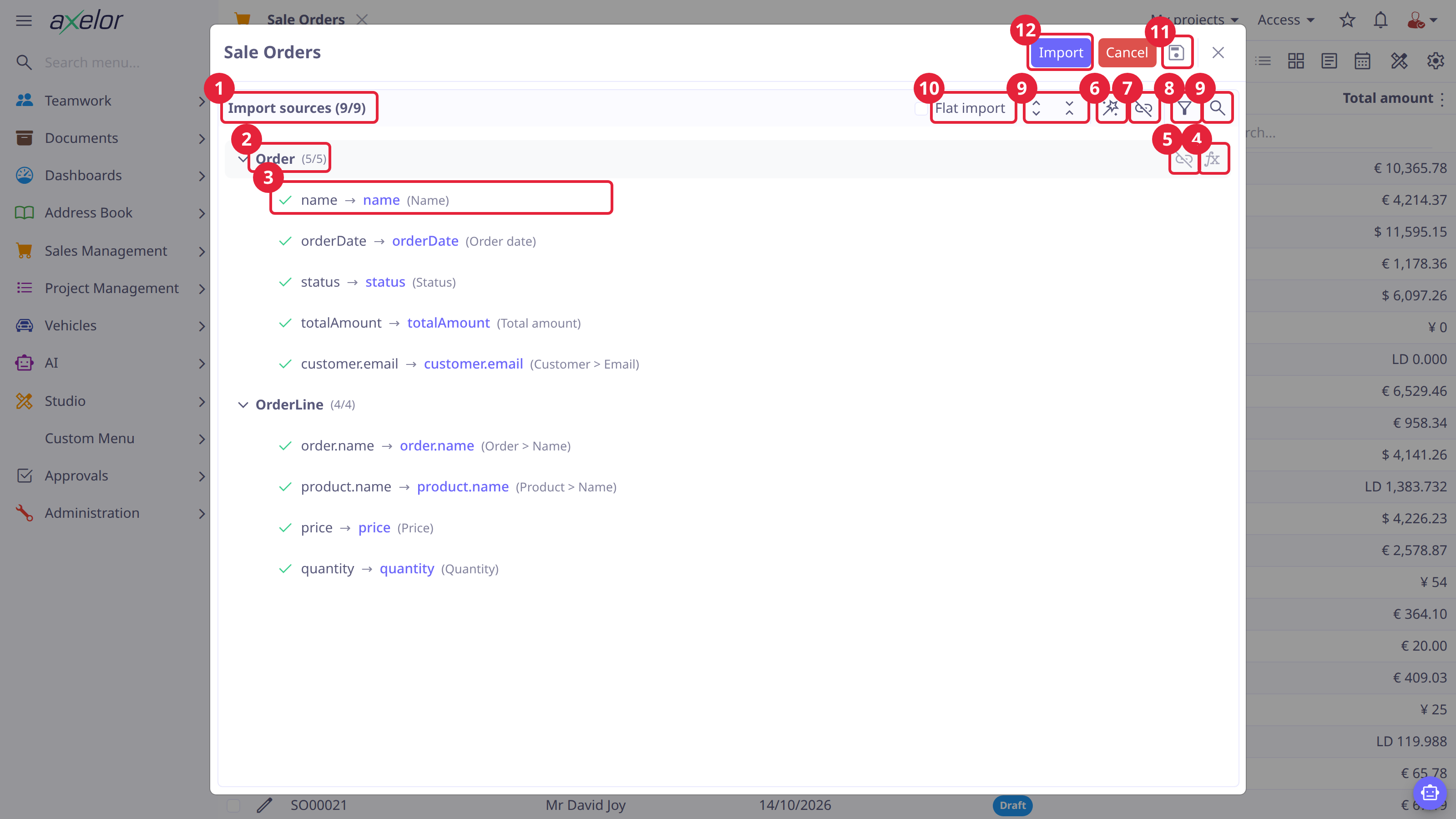Open the Access dropdown
This screenshot has width=1456, height=819.
point(1285,20)
